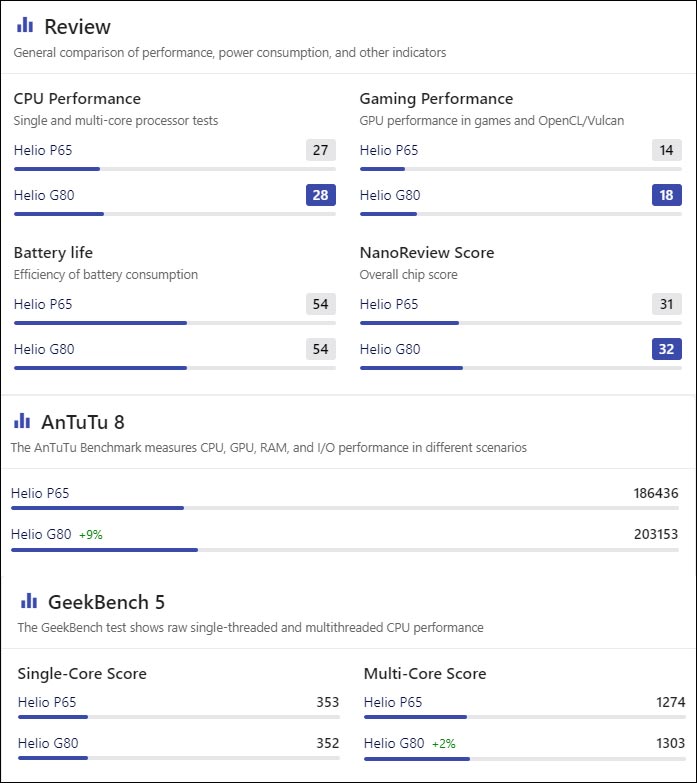The width and height of the screenshot is (697, 783).
Task: Click the Helio P65 AnTuTu score 186436
Action: tap(656, 493)
